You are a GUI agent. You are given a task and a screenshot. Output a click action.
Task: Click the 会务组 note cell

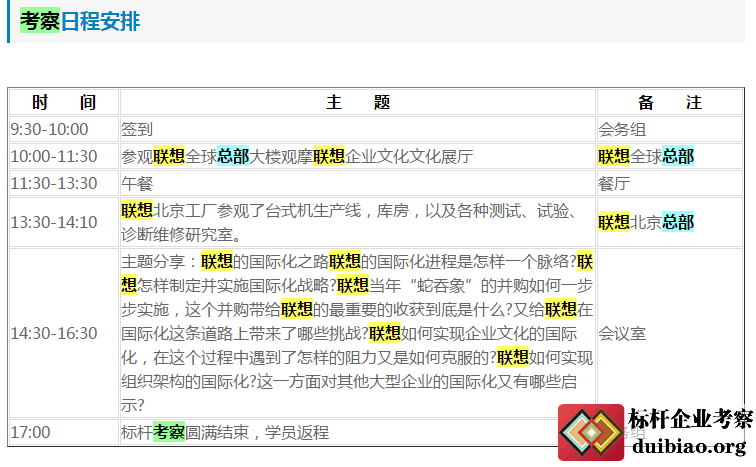pyautogui.click(x=670, y=129)
